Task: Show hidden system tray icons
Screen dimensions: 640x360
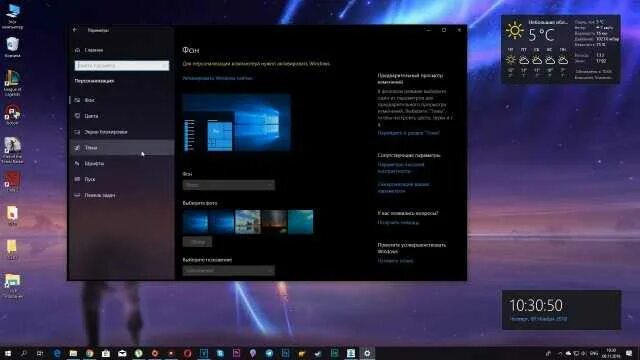Action: [560, 353]
